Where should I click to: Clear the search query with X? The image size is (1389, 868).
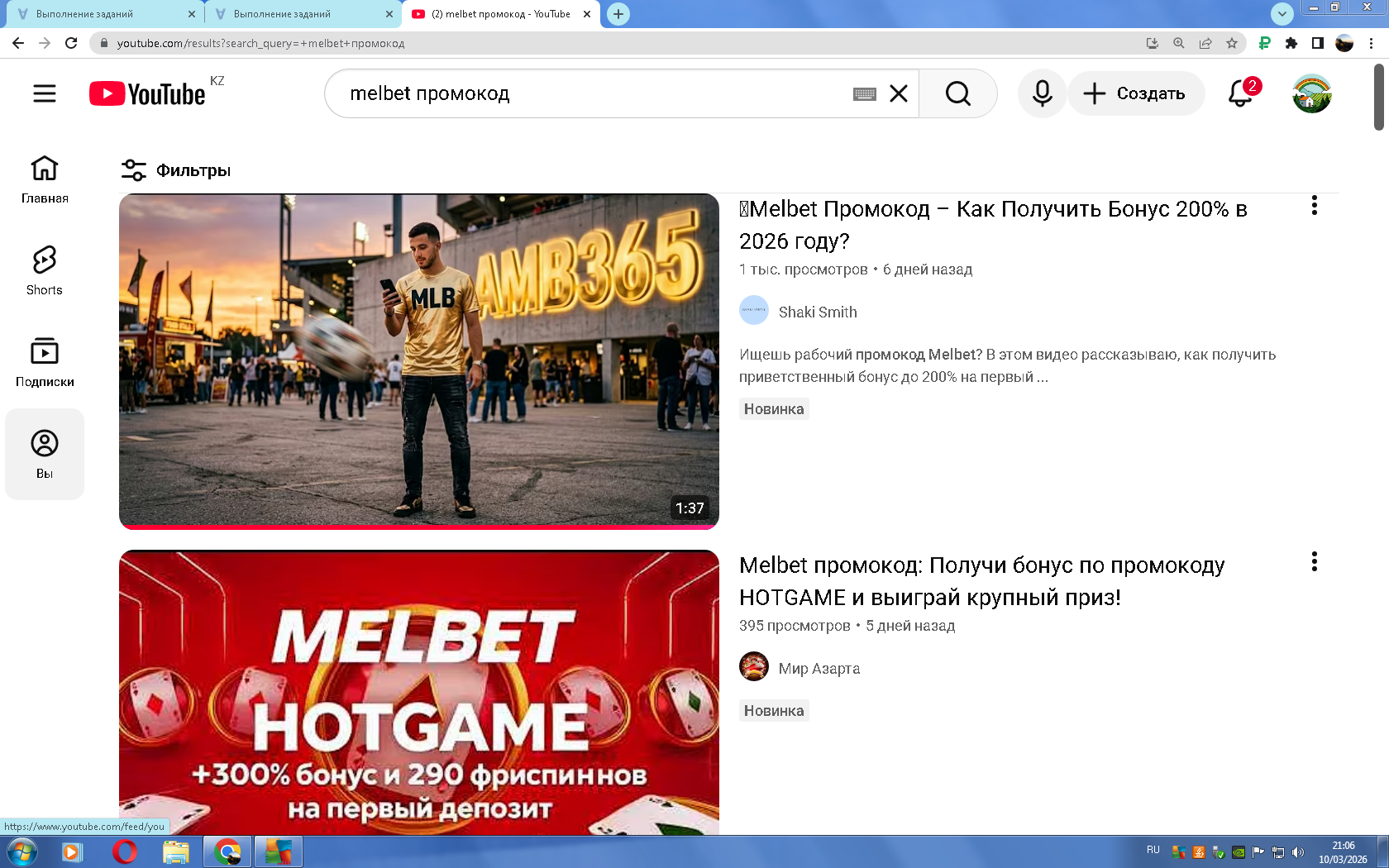coord(899,93)
